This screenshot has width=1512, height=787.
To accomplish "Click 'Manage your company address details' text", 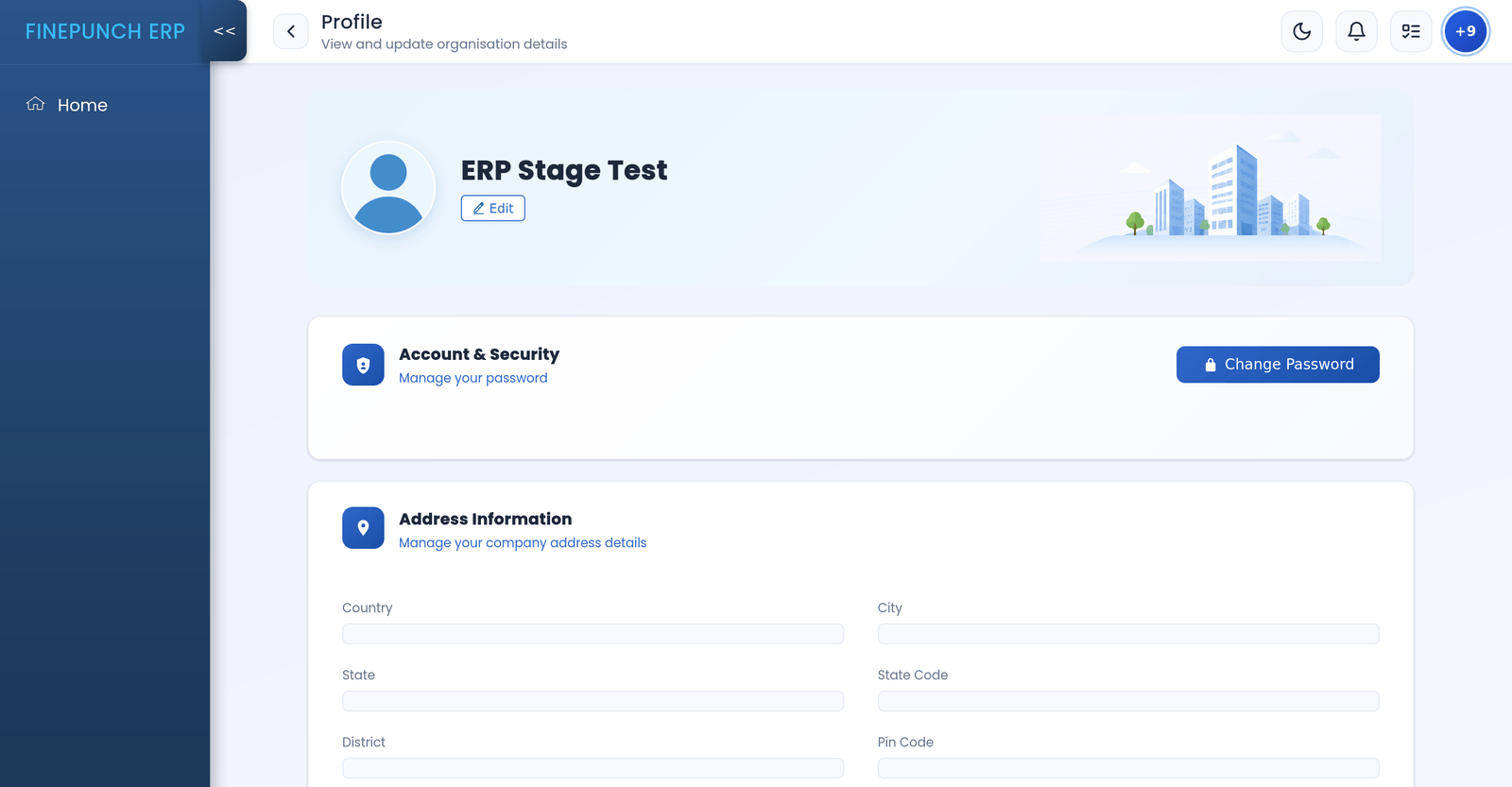I will [x=523, y=542].
